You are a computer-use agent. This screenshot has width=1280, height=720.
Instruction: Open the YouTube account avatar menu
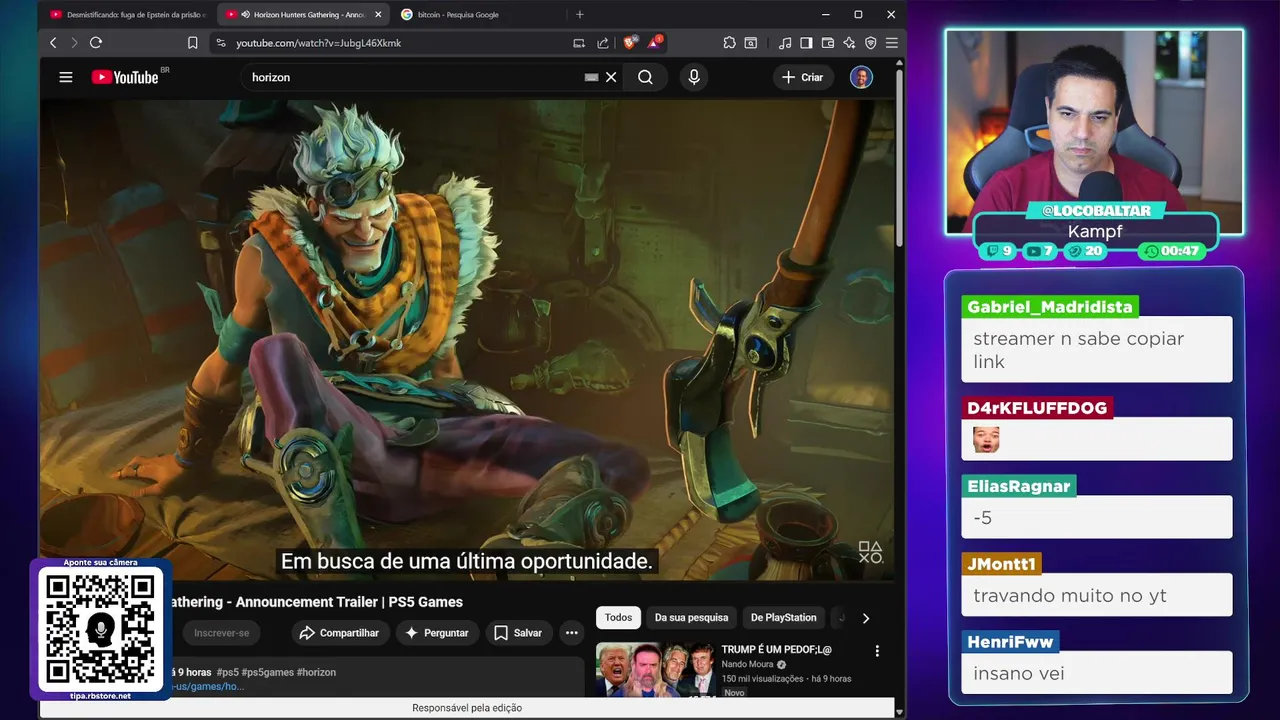pos(861,77)
